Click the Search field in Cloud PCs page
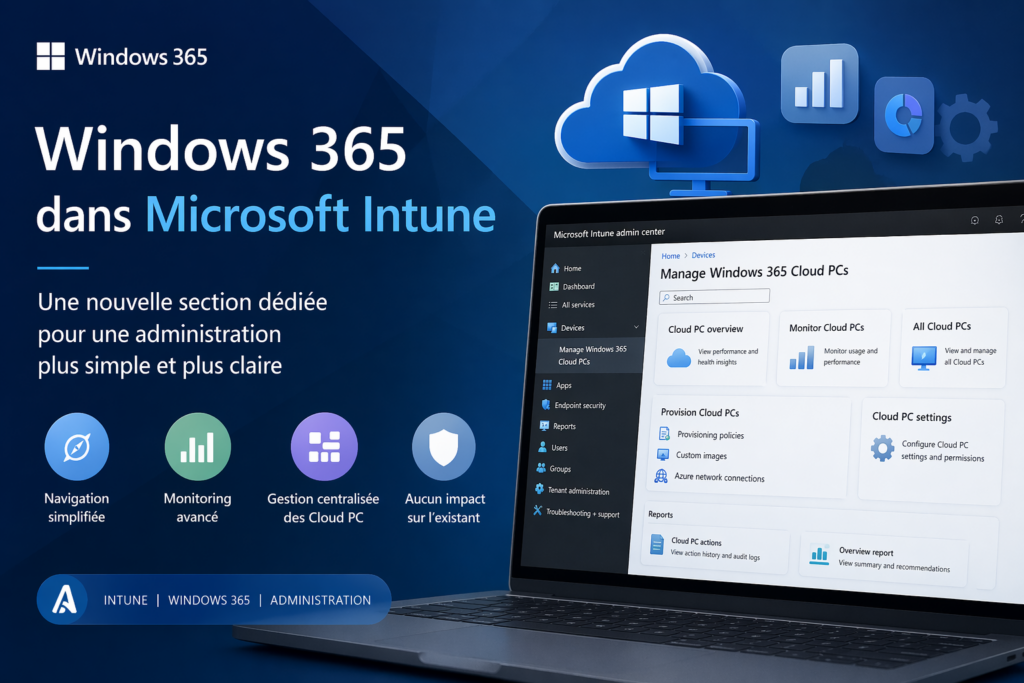The width and height of the screenshot is (1024, 683). (714, 296)
